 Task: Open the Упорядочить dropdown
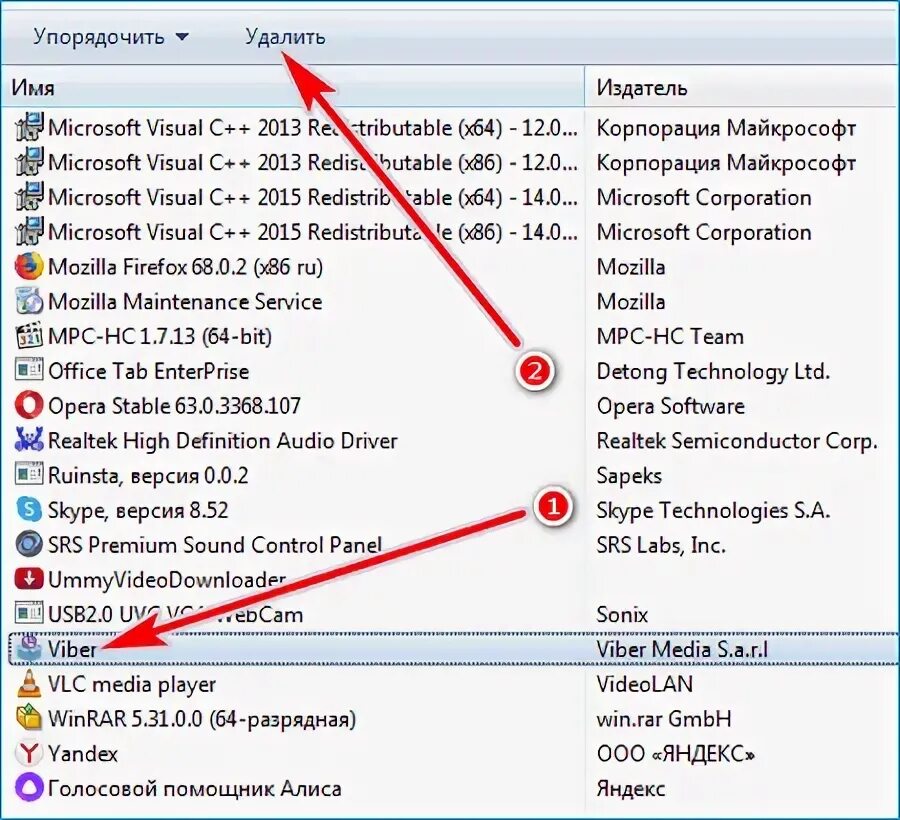[x=110, y=37]
